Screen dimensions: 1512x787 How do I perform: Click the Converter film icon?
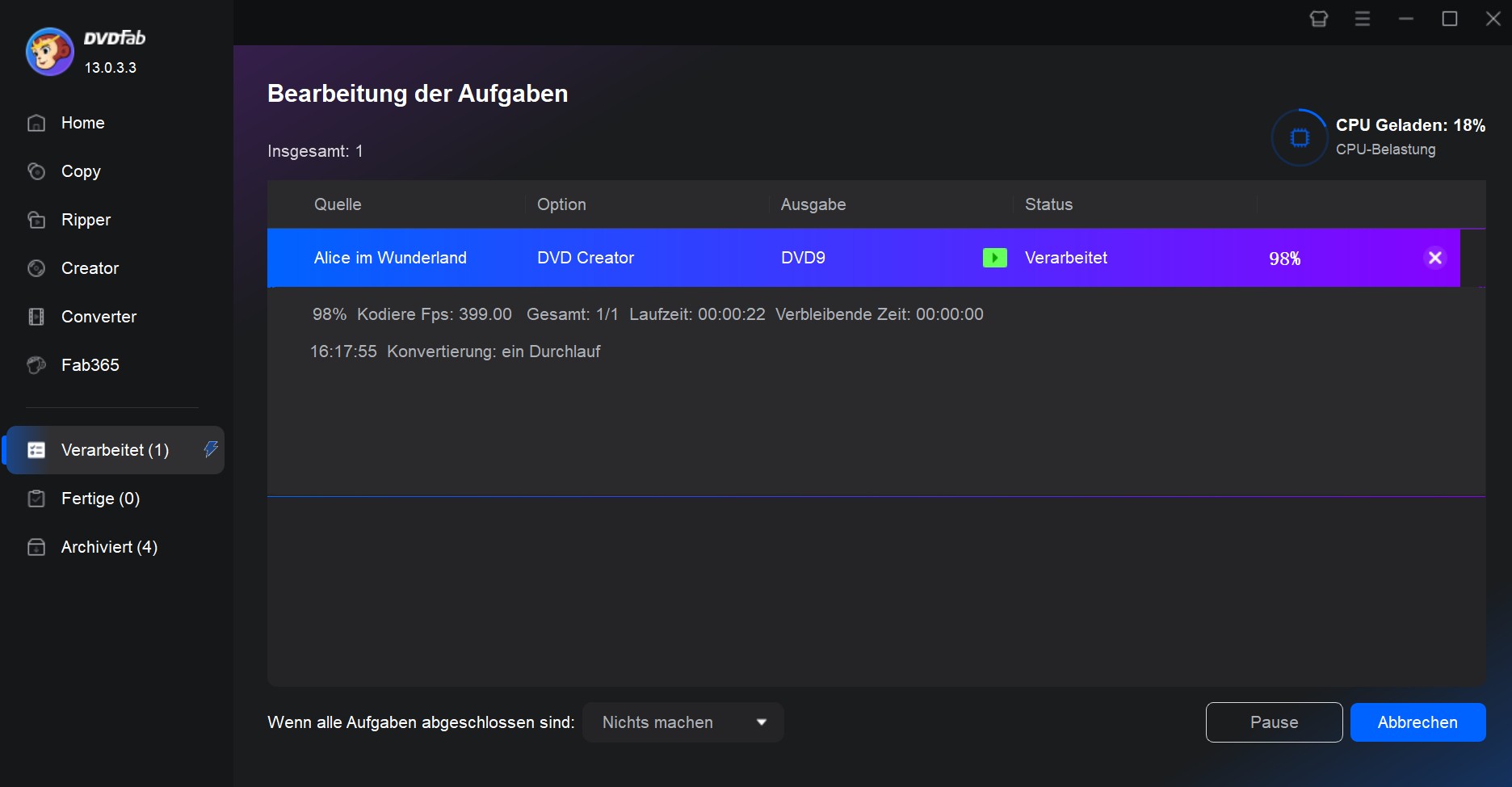36,317
